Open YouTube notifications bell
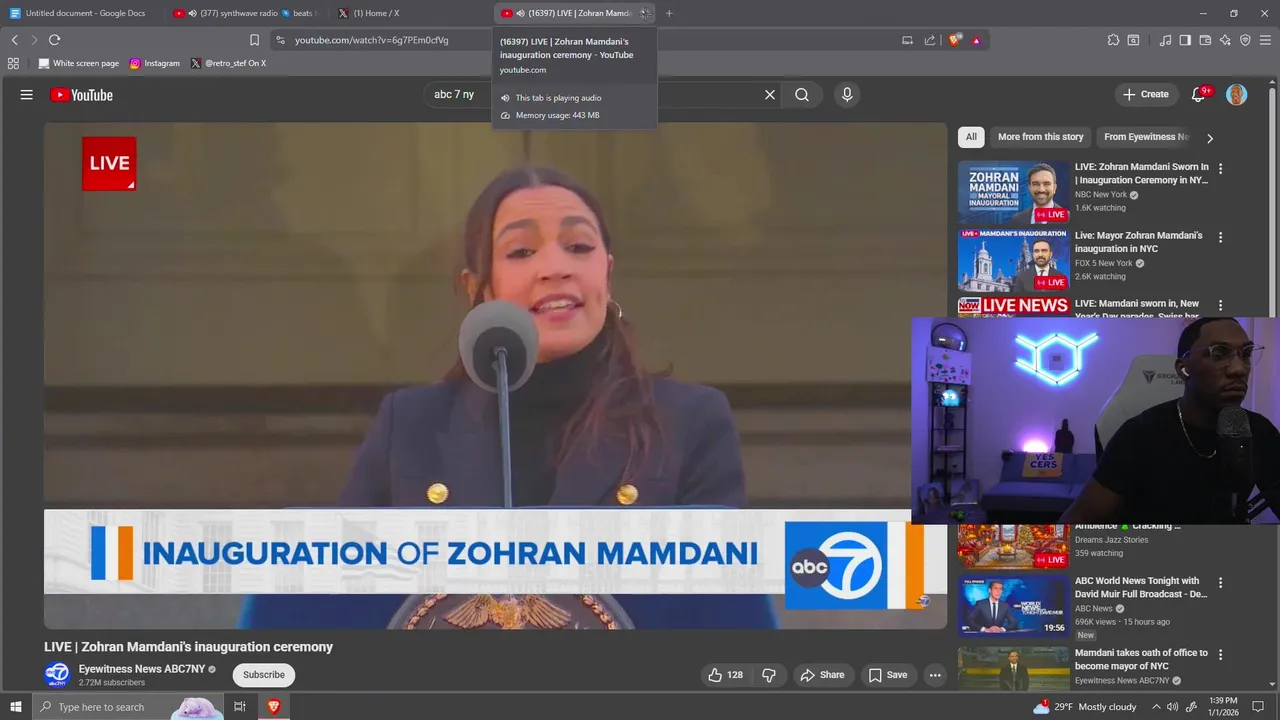 coord(1198,95)
